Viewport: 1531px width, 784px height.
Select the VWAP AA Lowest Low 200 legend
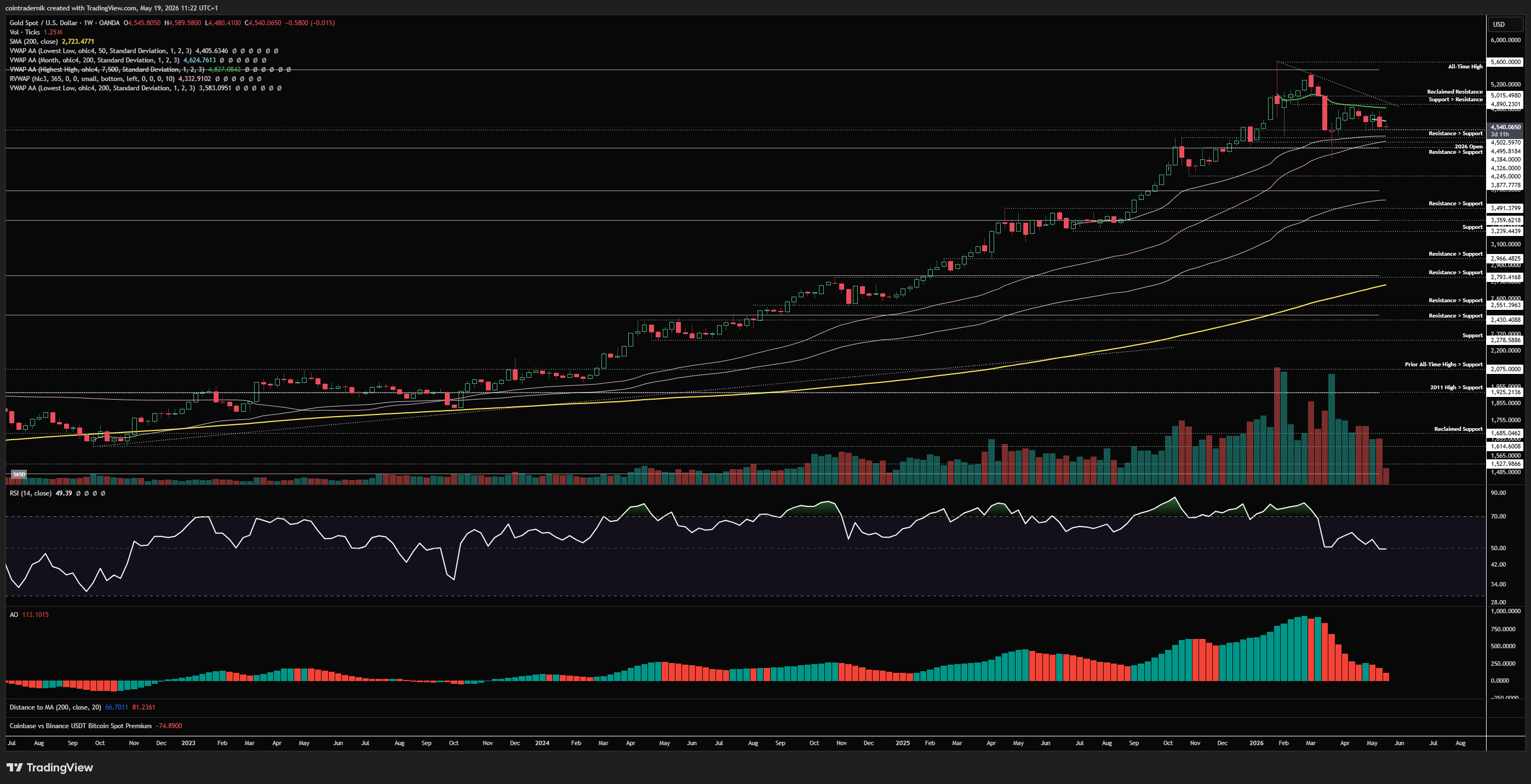pyautogui.click(x=102, y=88)
